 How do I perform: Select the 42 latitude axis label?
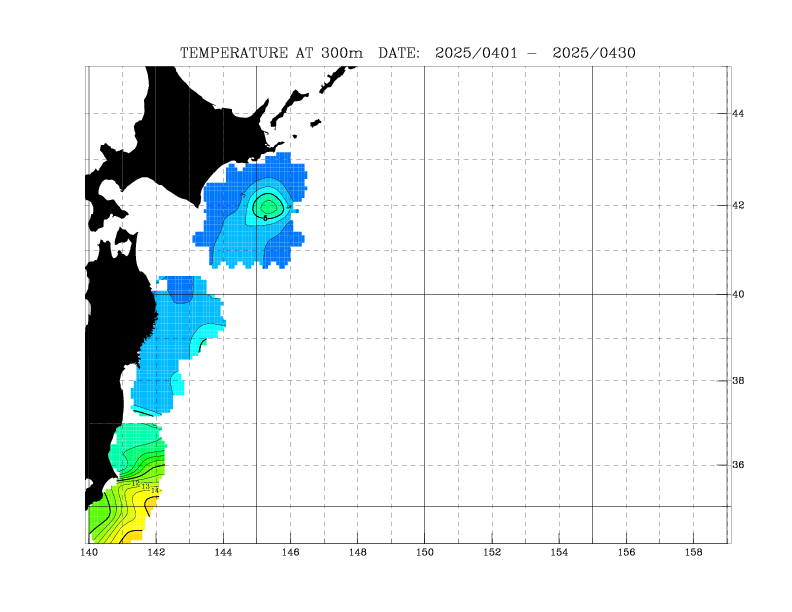click(x=738, y=206)
